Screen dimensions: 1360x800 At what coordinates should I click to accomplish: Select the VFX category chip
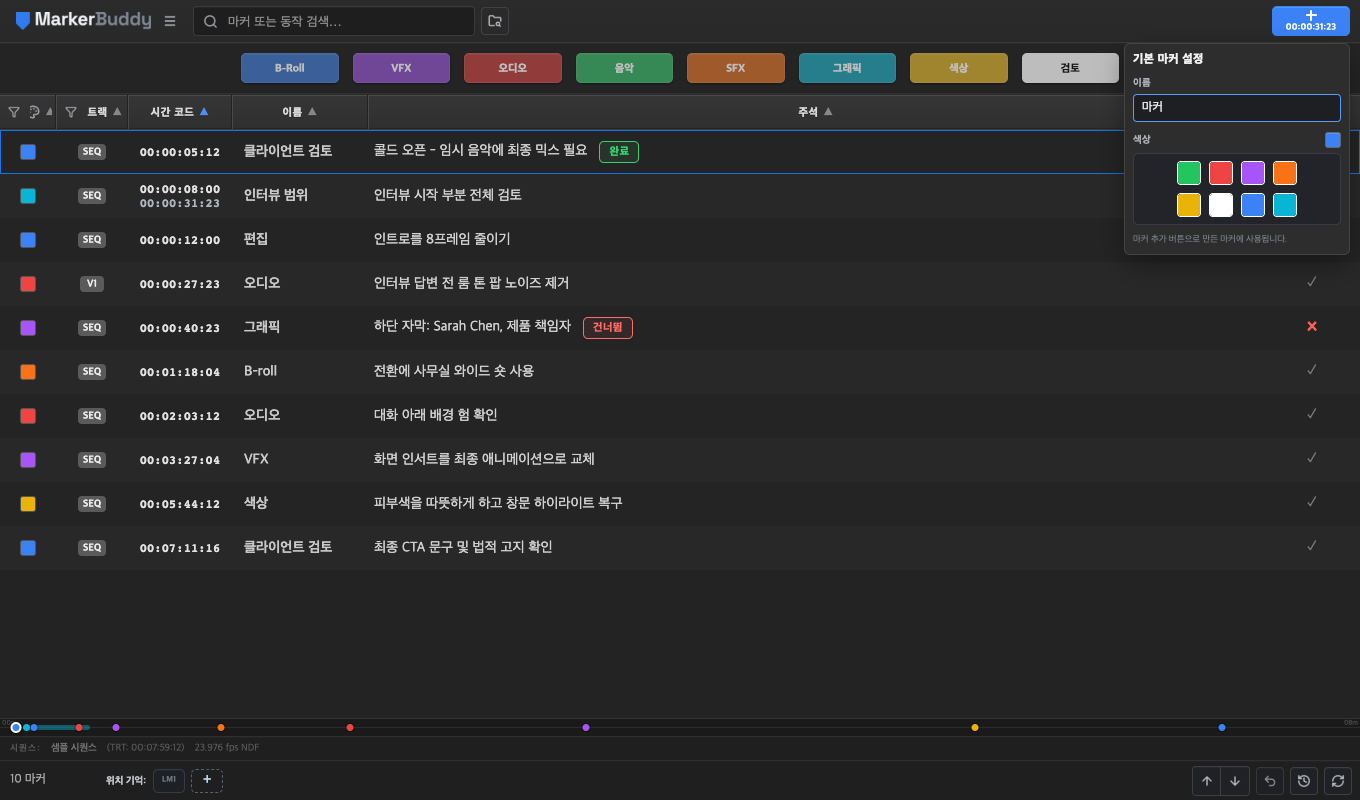[x=401, y=68]
